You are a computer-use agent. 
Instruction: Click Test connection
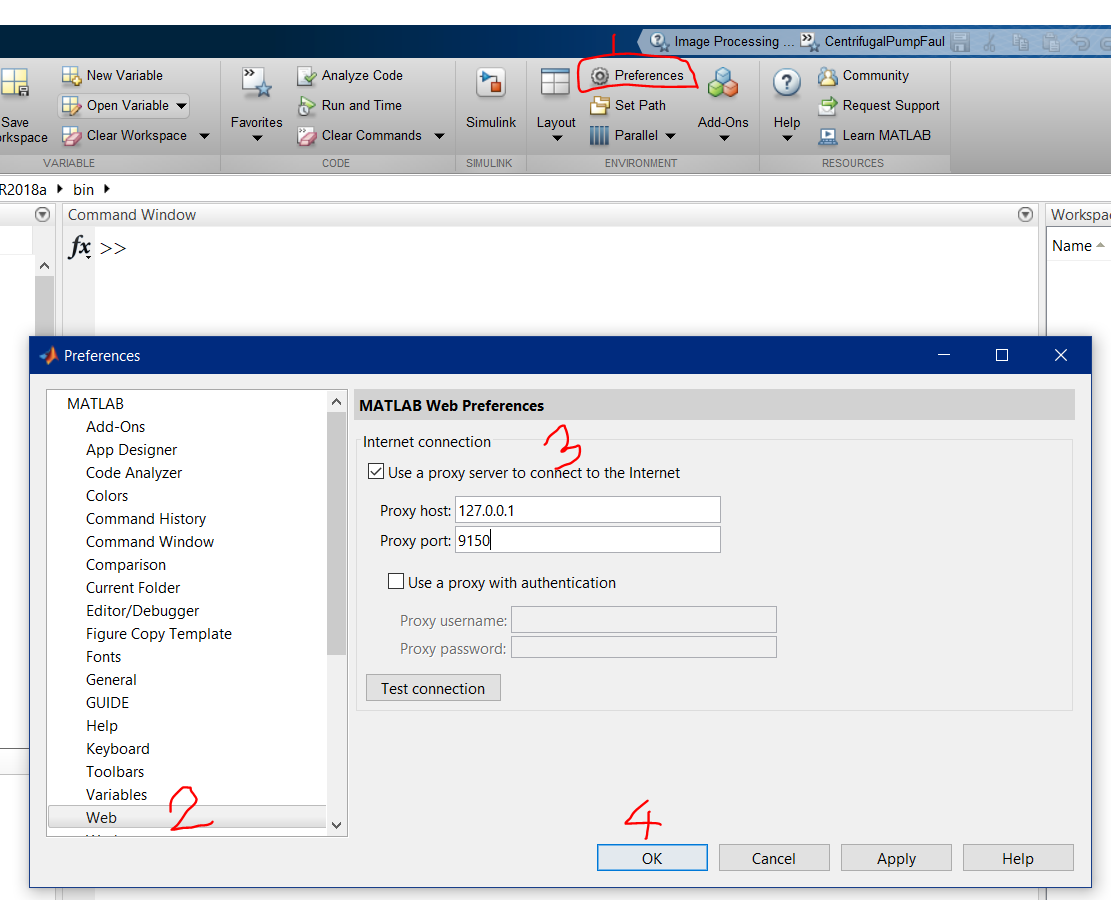(433, 688)
